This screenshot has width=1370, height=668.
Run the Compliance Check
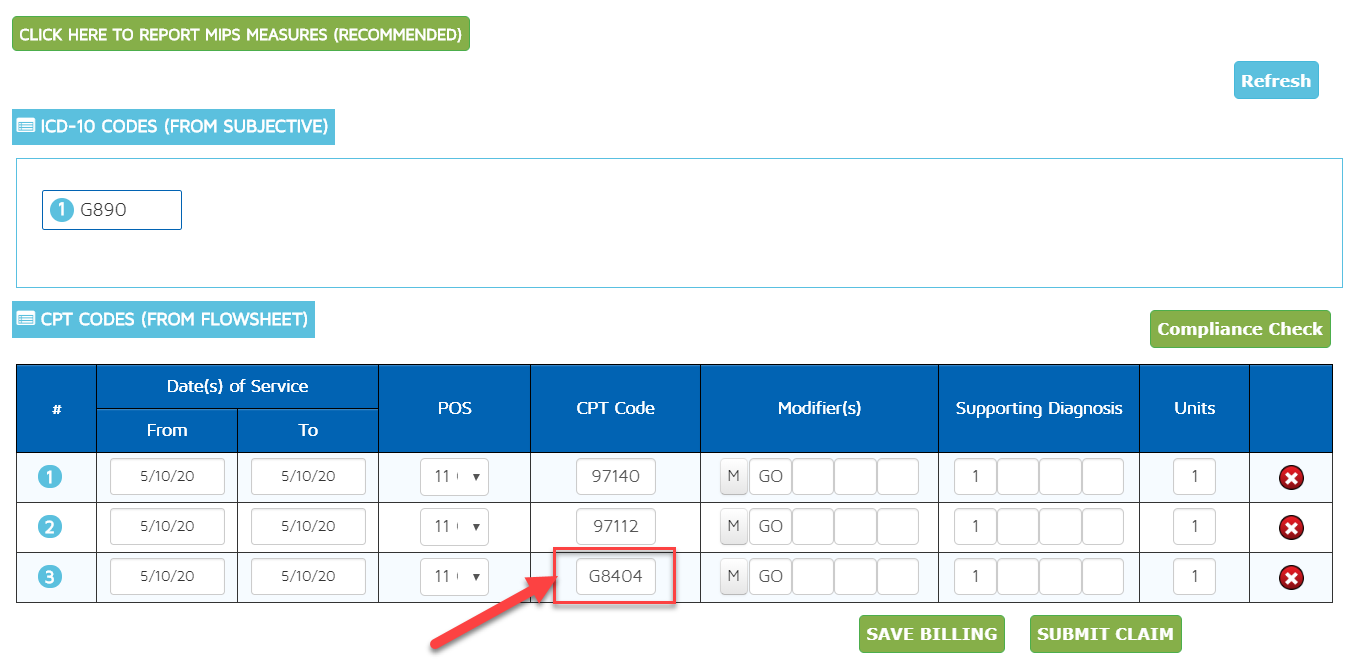(1240, 329)
